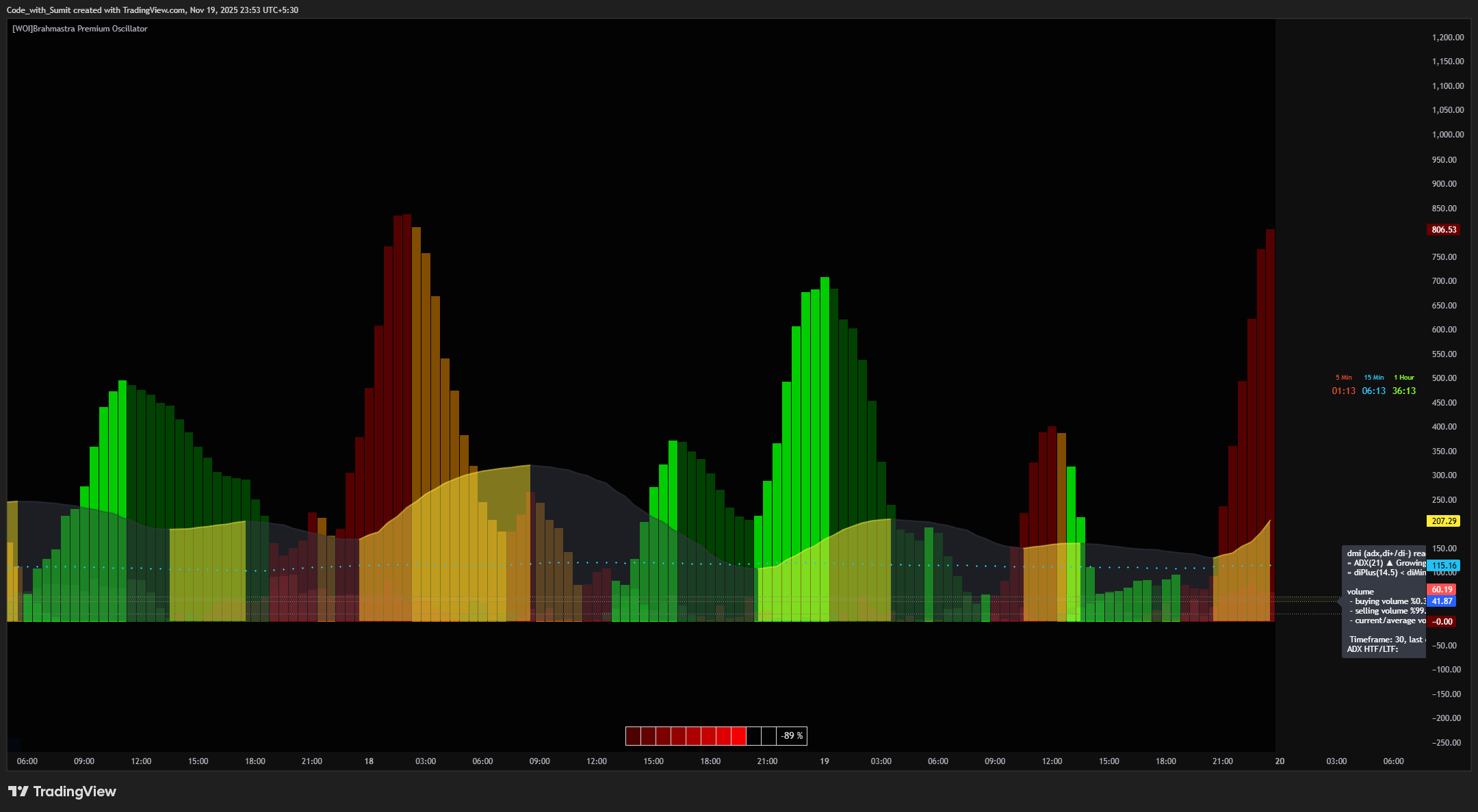The image size is (1478, 812).
Task: Click the 18 date label on time axis
Action: click(x=369, y=761)
